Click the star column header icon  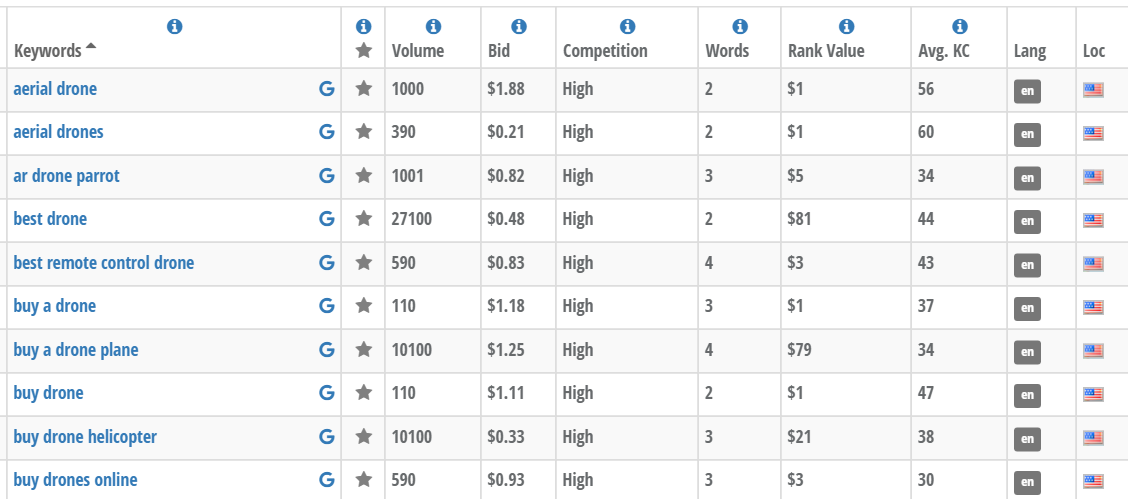pyautogui.click(x=364, y=50)
